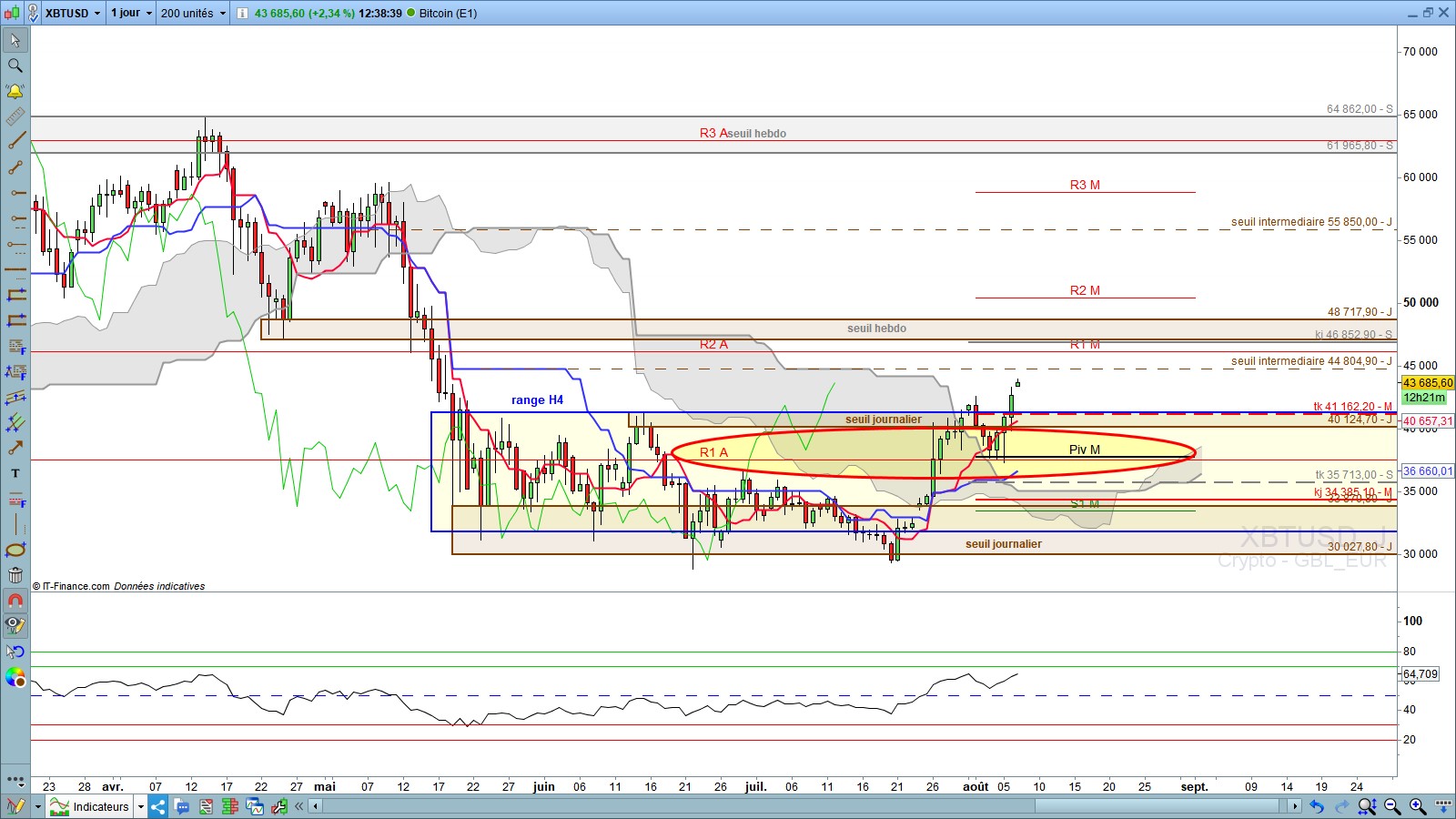Click the RSI value tag 64,709

coord(1421,674)
